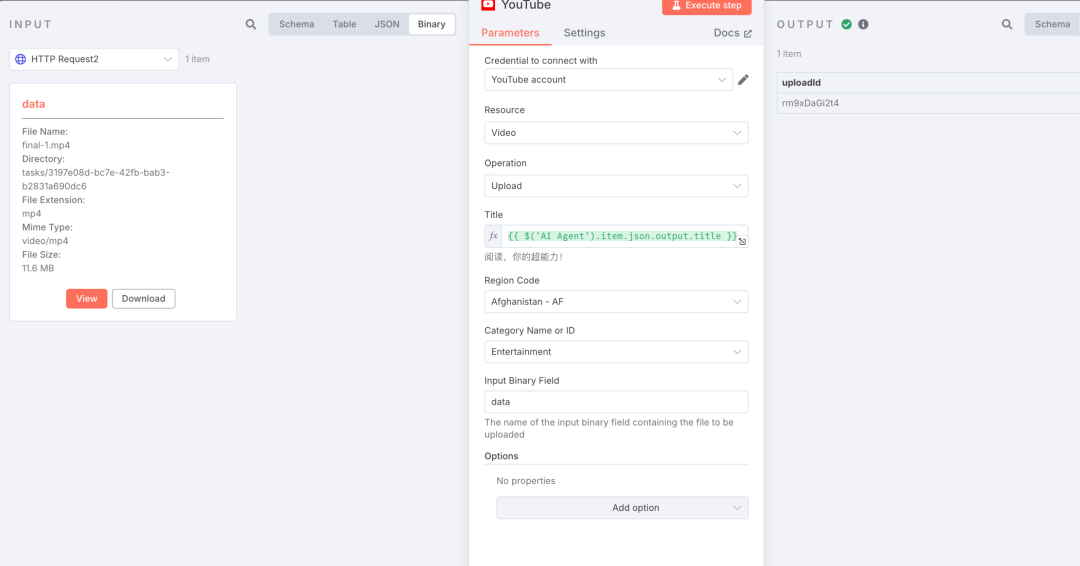Click the uploadId column header
The width and height of the screenshot is (1080, 566).
point(801,83)
